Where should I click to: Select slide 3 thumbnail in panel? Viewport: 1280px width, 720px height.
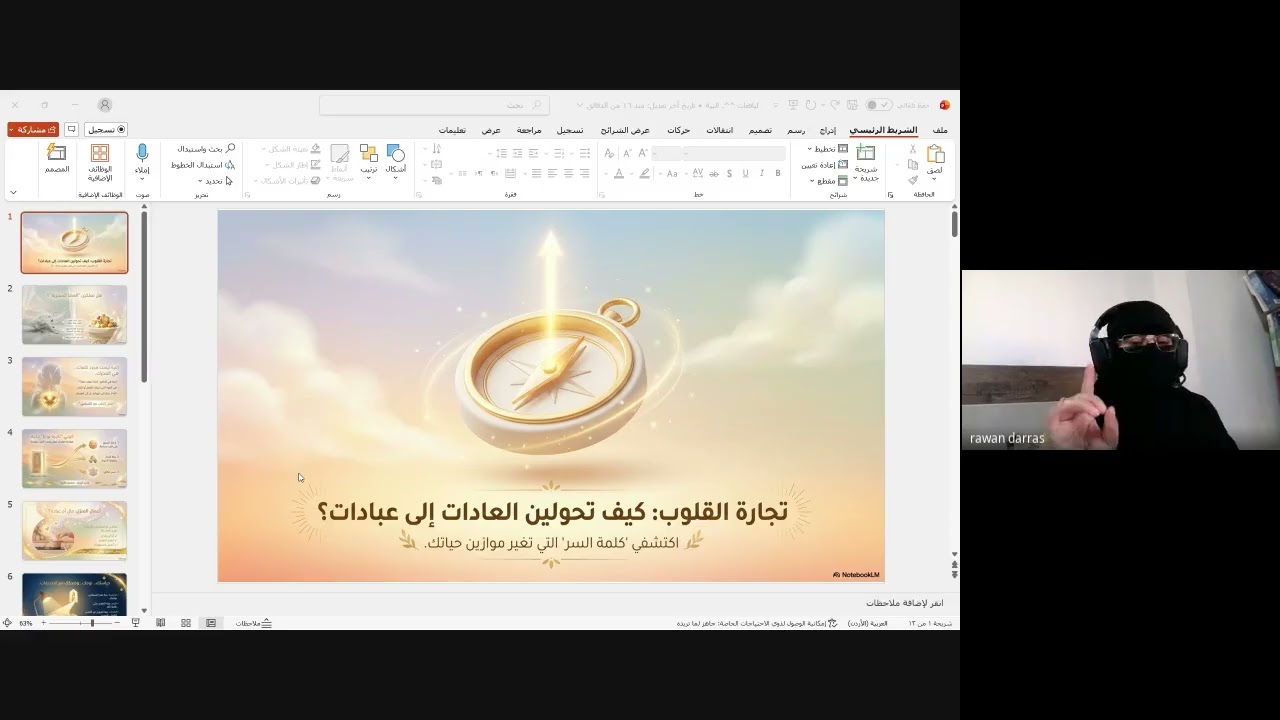[x=74, y=386]
